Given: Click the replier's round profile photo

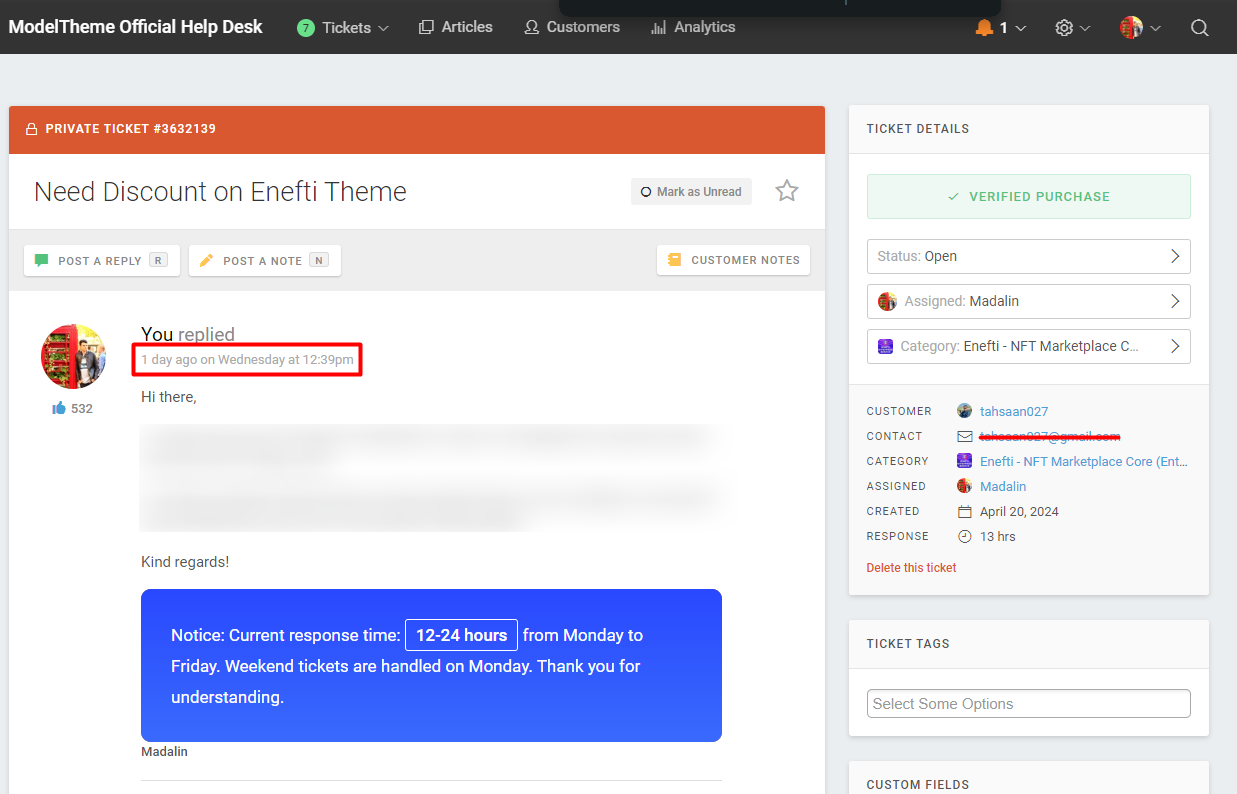Looking at the screenshot, I should coord(73,356).
